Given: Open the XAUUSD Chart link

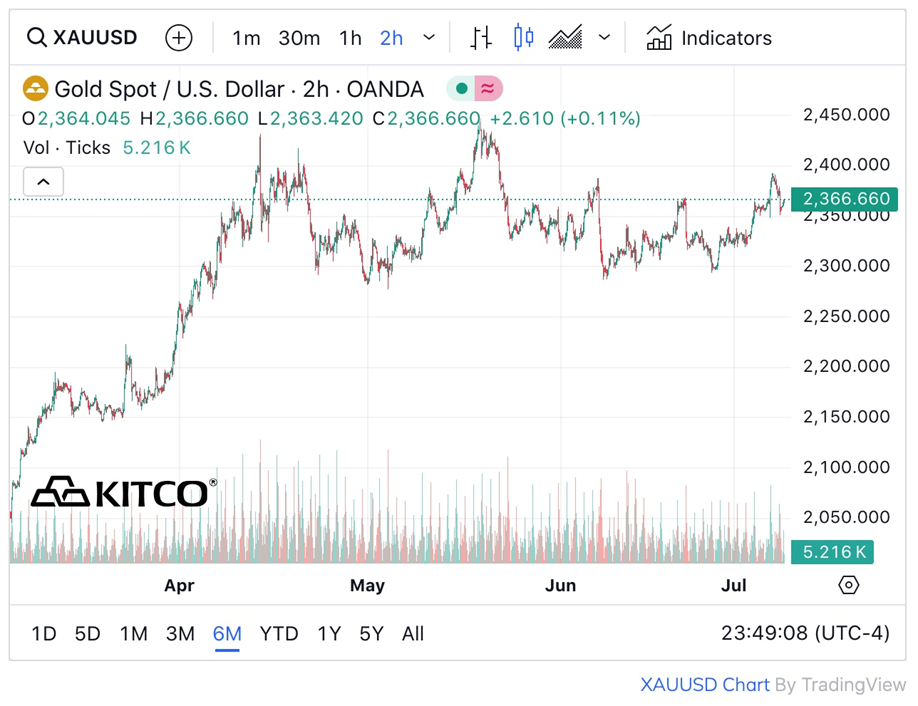Looking at the screenshot, I should coord(705,685).
